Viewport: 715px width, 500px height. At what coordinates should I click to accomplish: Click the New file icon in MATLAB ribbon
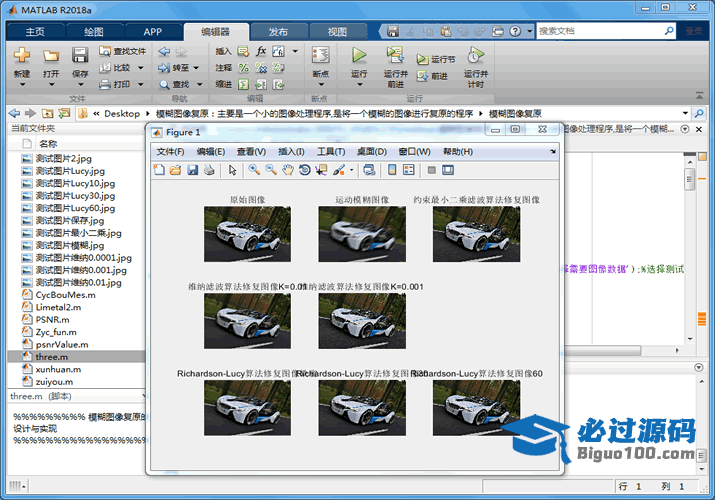pos(21,56)
